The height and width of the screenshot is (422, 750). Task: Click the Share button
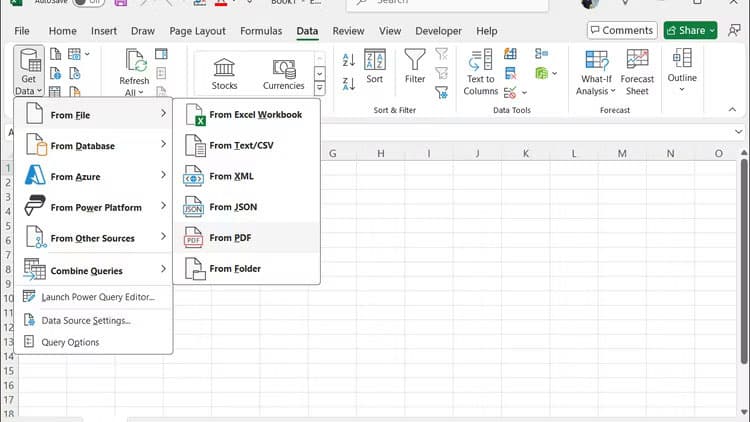[691, 31]
